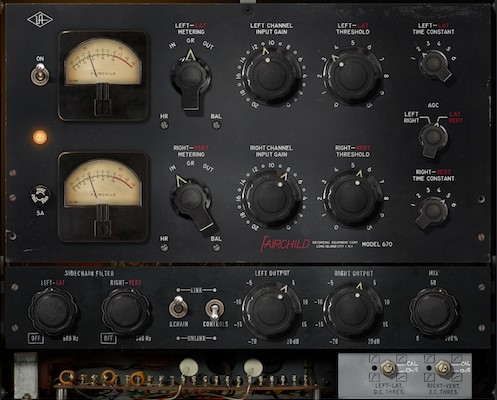The image size is (497, 400).
Task: Click OFF label under Right-Vert sidechain filter
Action: [109, 338]
